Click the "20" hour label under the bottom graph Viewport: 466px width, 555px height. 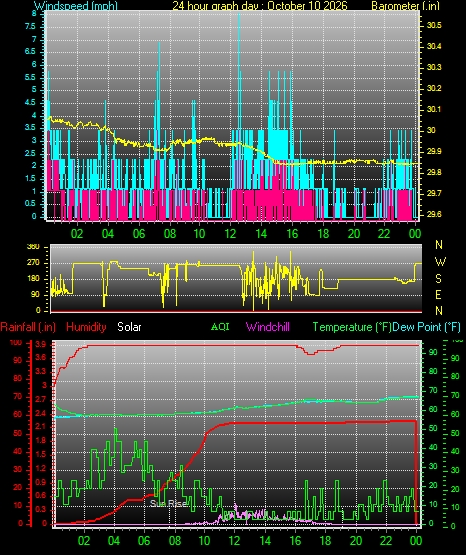[x=356, y=540]
